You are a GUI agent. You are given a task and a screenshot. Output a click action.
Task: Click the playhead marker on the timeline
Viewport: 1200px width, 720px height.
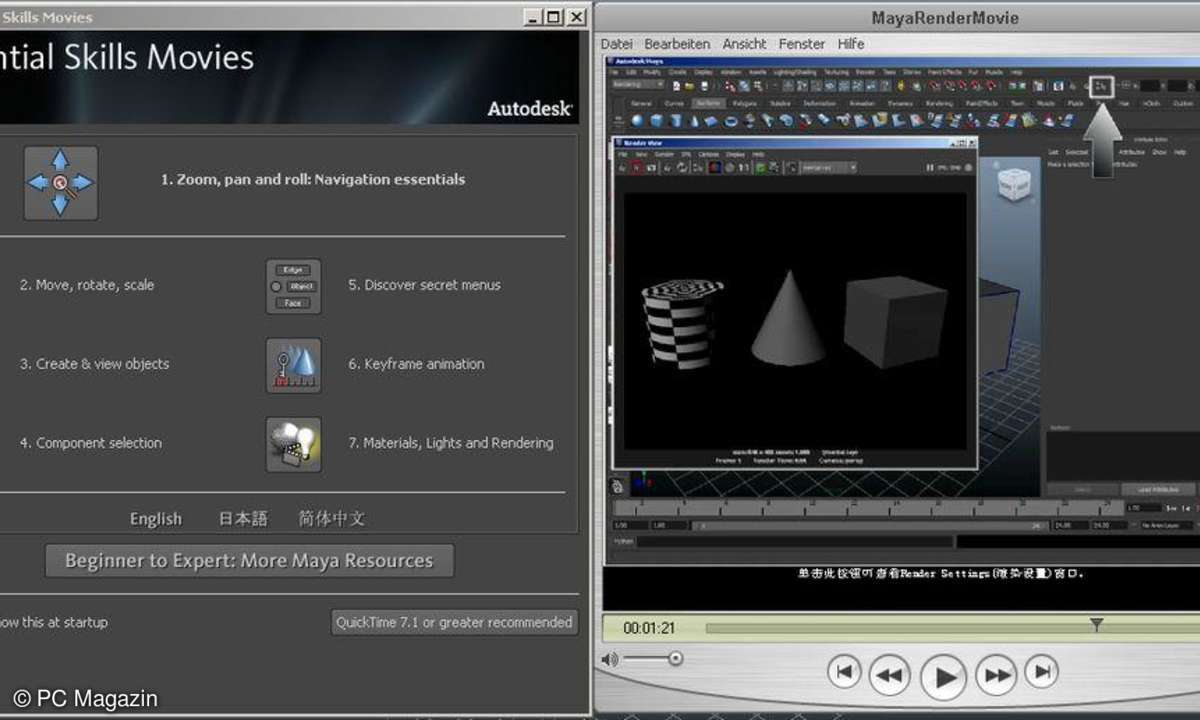1096,625
